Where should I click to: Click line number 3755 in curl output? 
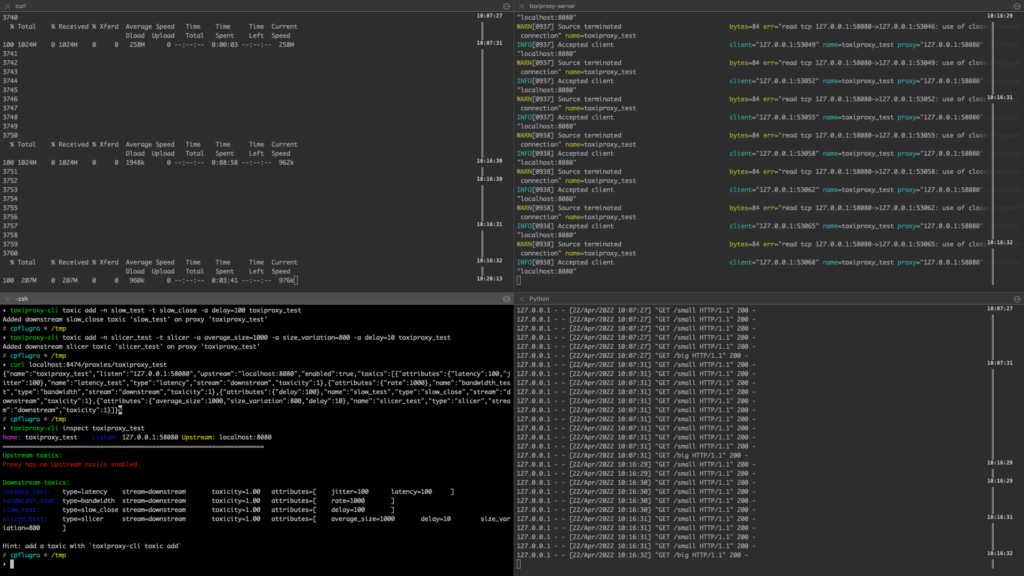10,208
